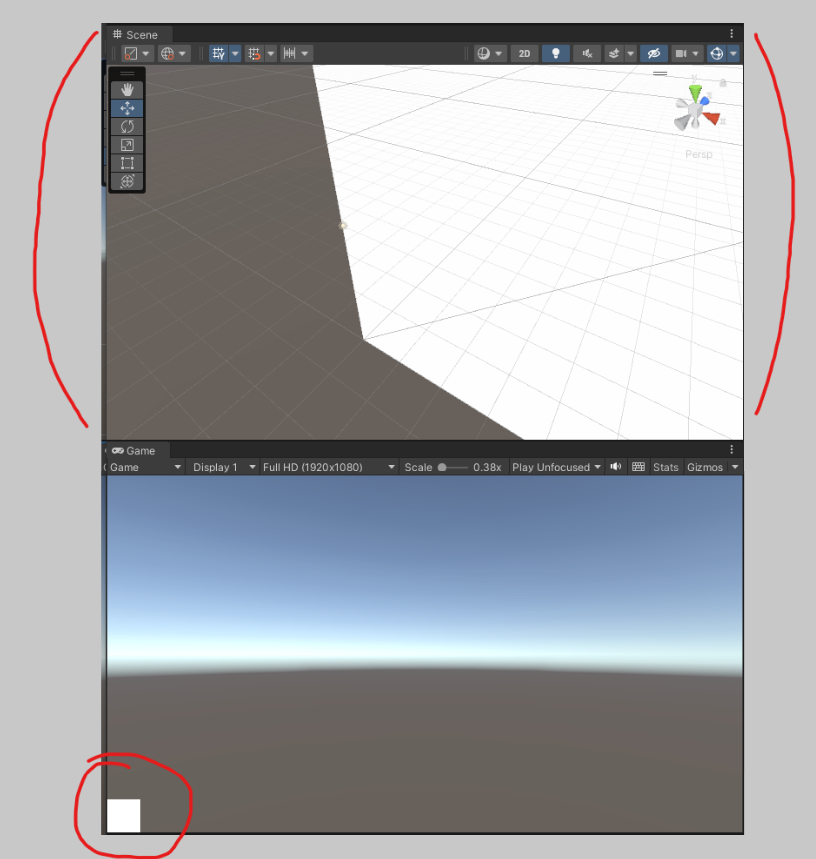This screenshot has height=859, width=816.
Task: Open Scene gizmos dropdown arrow
Action: [x=733, y=54]
